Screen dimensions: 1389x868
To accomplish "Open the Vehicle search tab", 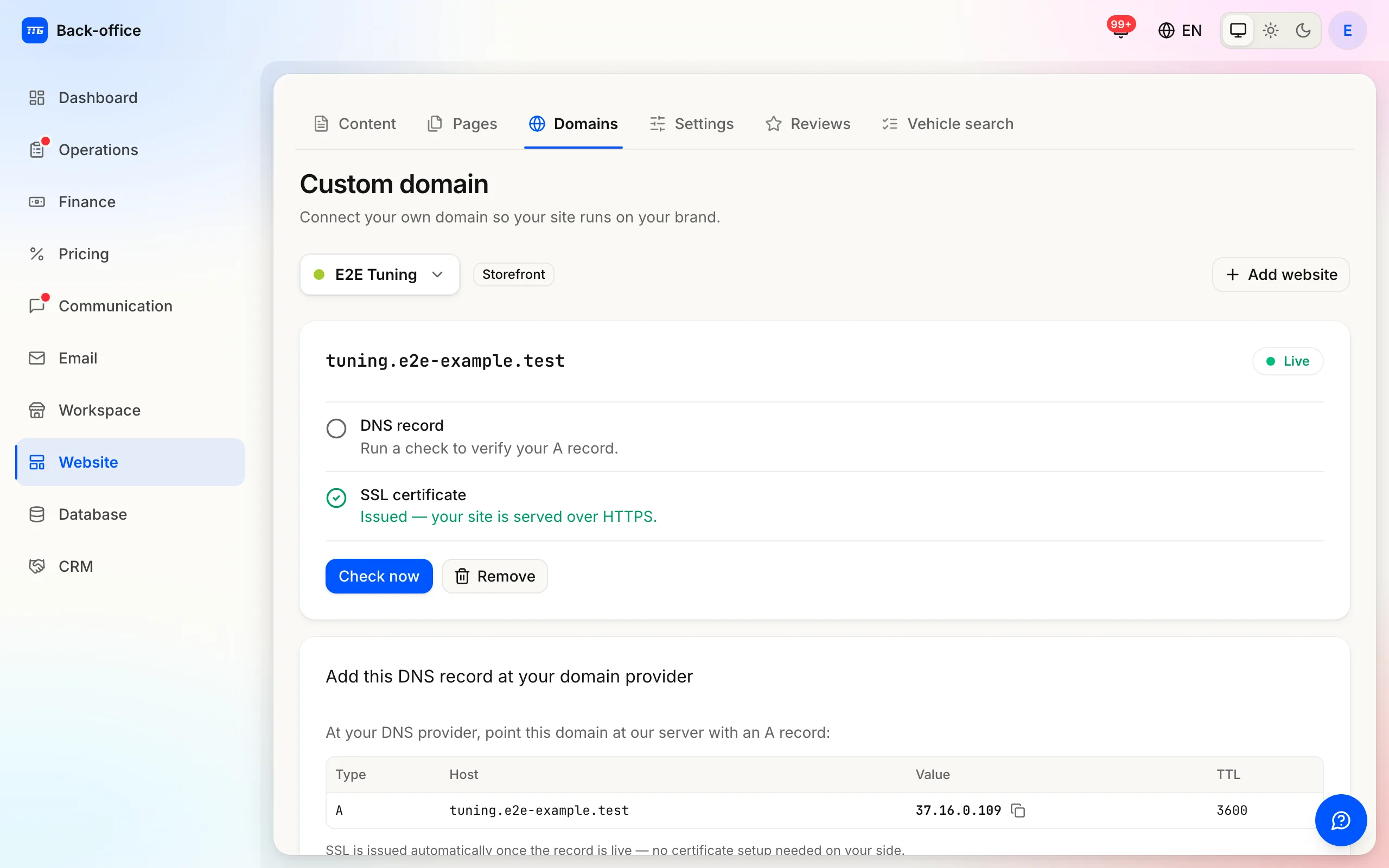I will click(948, 124).
